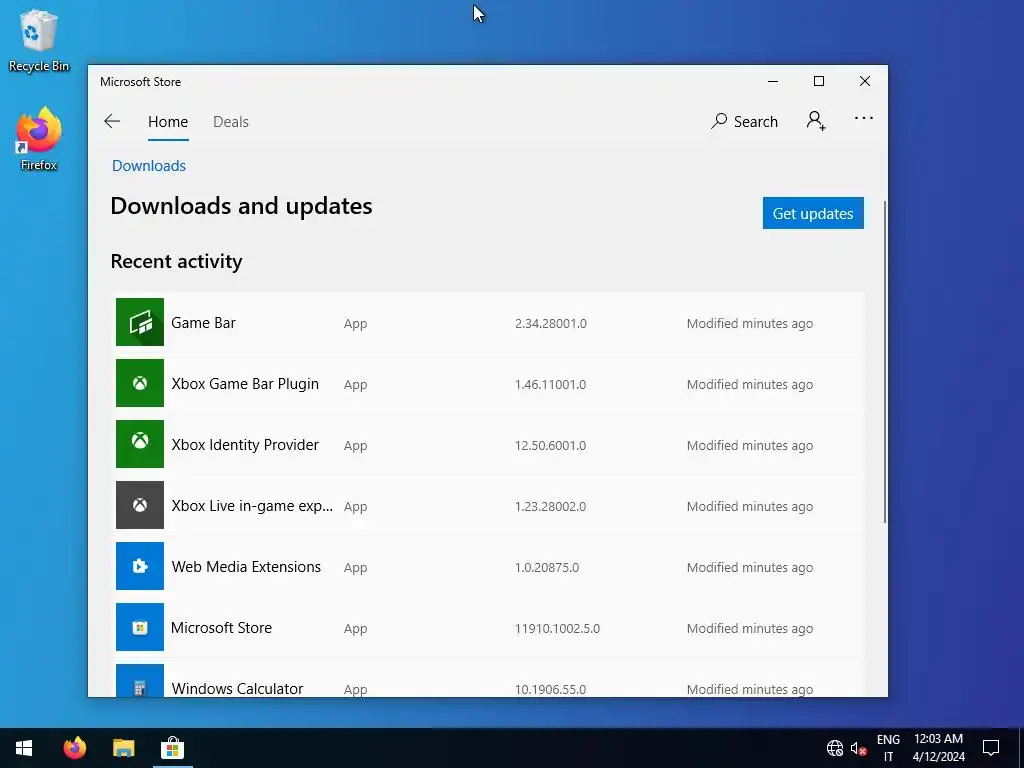Open the sign-in account icon
The height and width of the screenshot is (768, 1024).
(x=816, y=121)
